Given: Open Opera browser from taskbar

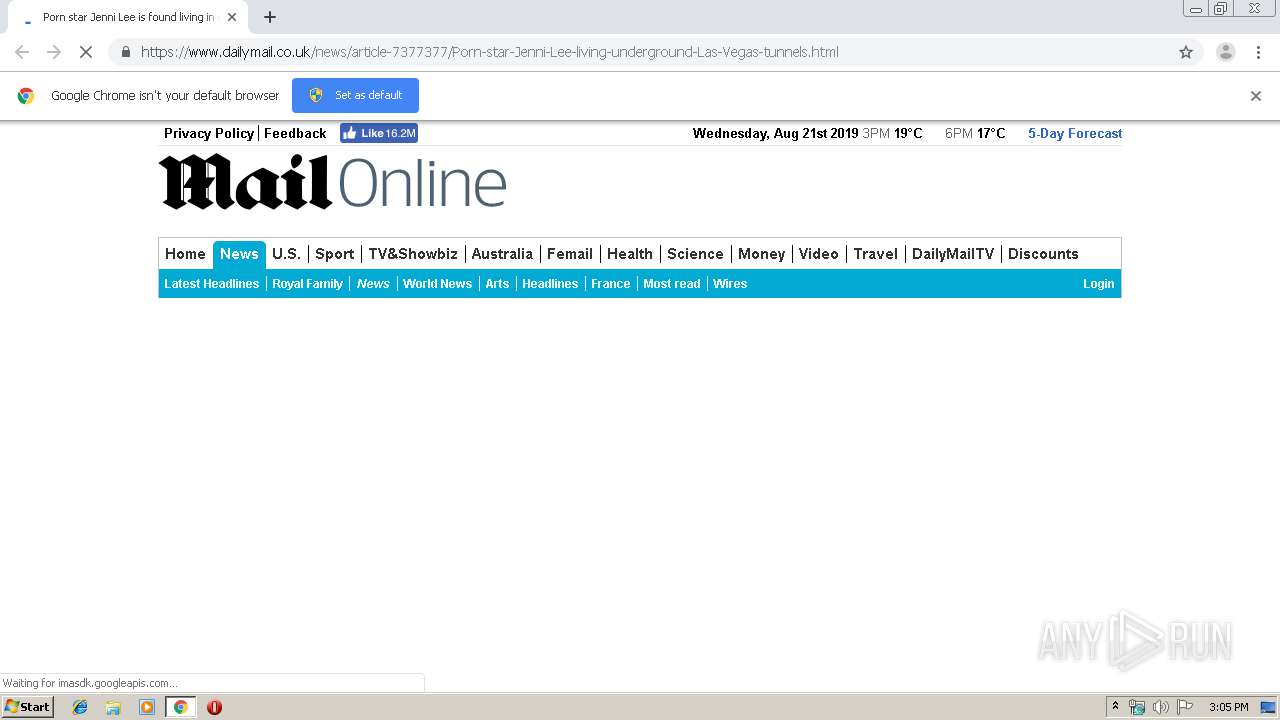Looking at the screenshot, I should click(214, 707).
